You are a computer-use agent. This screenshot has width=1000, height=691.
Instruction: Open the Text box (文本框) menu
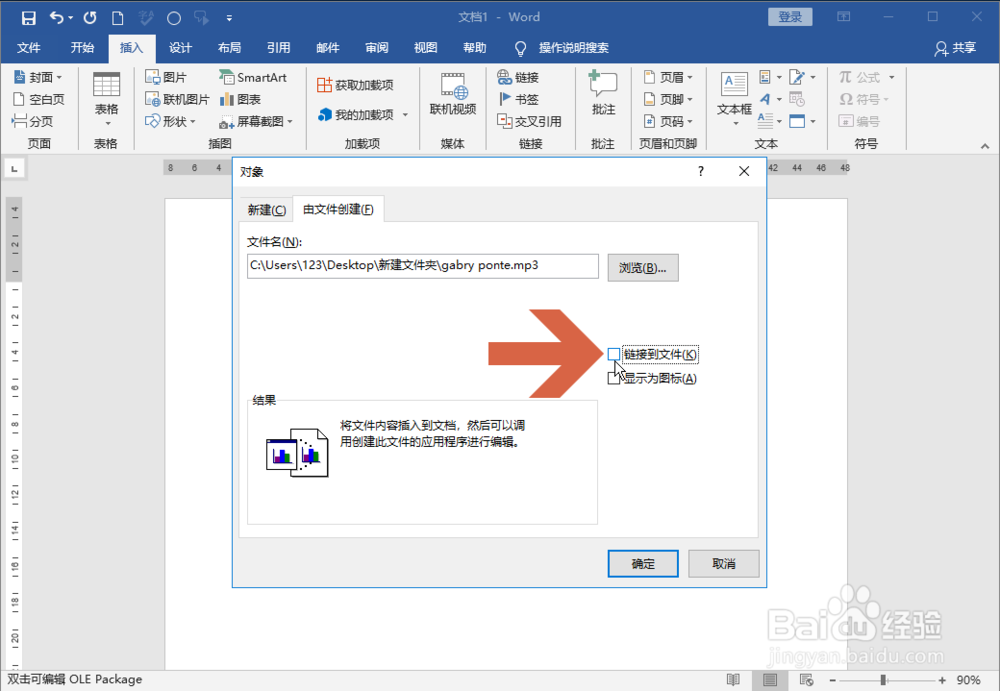pos(734,99)
